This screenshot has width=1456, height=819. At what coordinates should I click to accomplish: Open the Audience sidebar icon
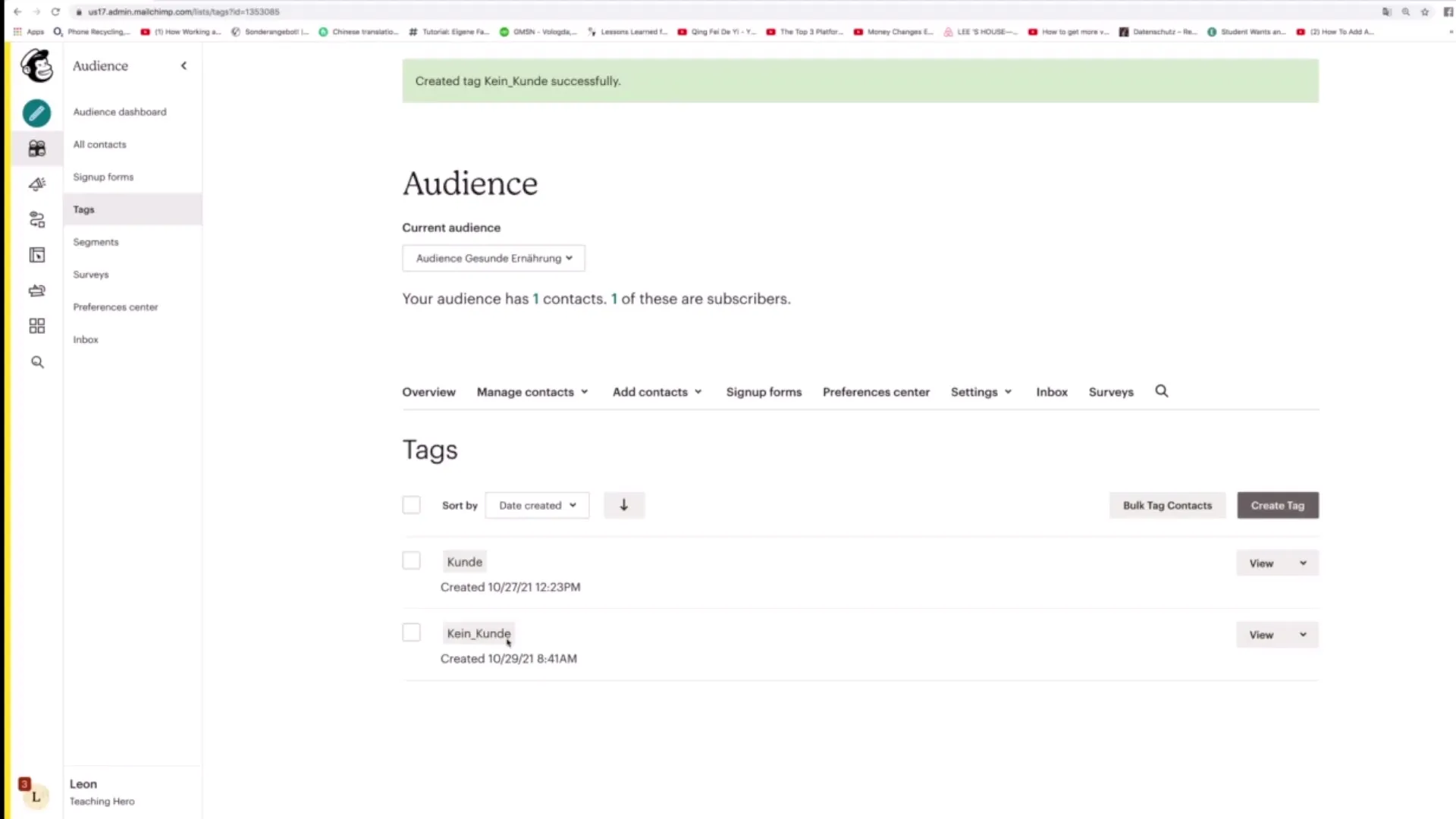(36, 148)
